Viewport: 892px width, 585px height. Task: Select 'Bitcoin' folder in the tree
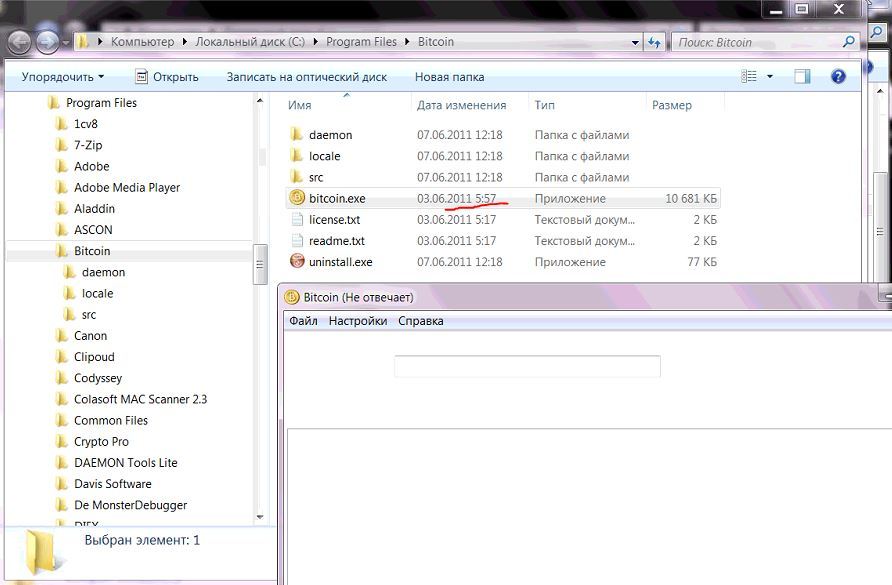click(92, 251)
